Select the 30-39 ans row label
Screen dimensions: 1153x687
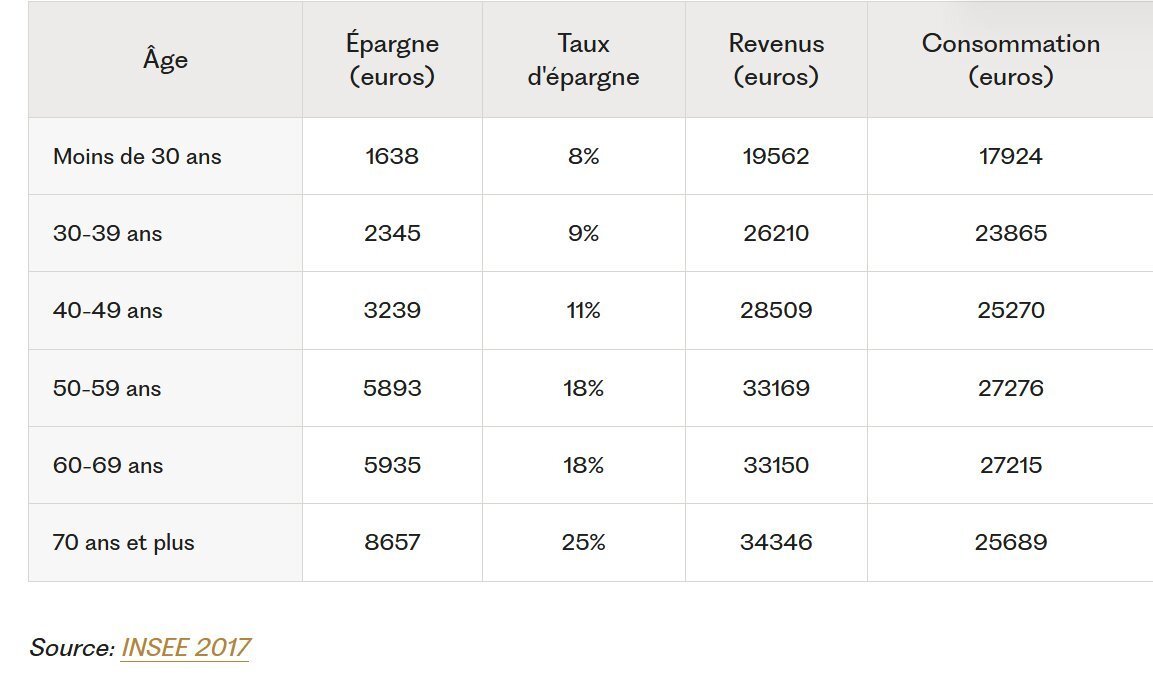[x=107, y=233]
